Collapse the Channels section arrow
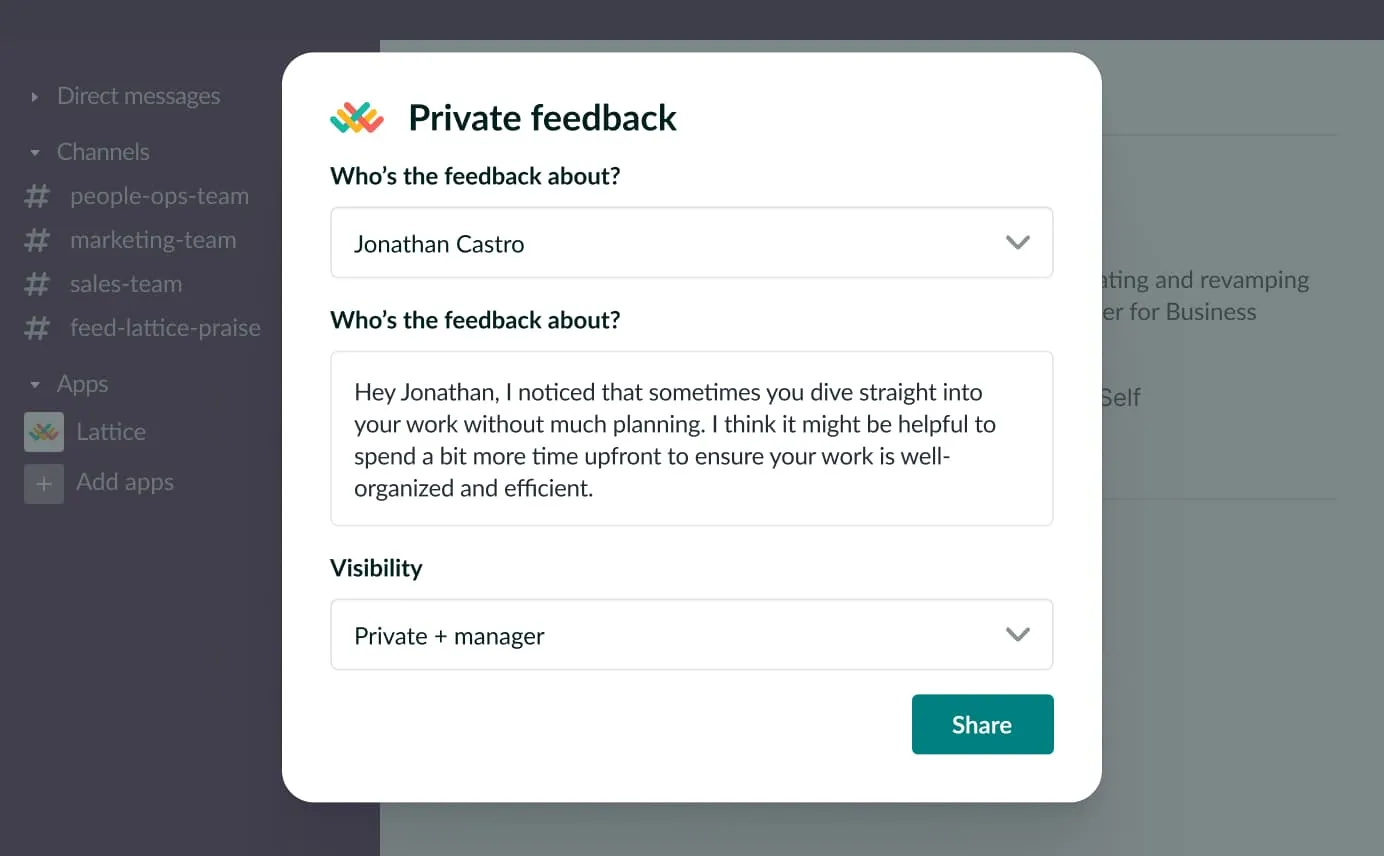Image resolution: width=1384 pixels, height=856 pixels. 35,153
